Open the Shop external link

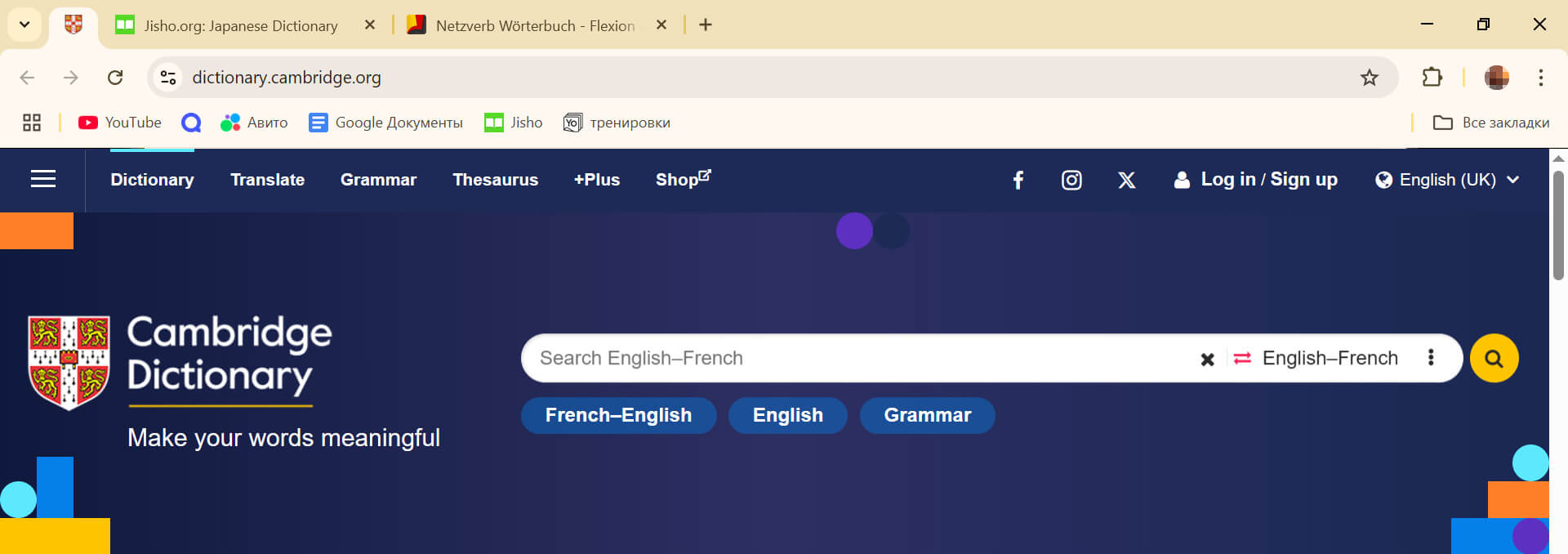[684, 179]
